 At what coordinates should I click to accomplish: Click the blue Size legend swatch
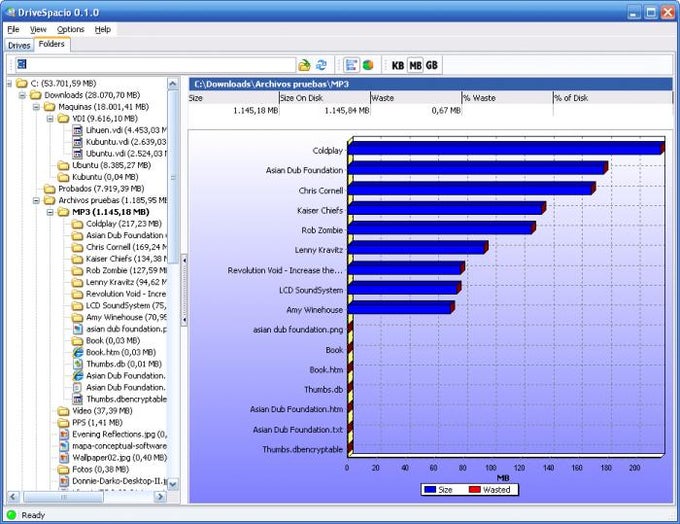pyautogui.click(x=430, y=490)
